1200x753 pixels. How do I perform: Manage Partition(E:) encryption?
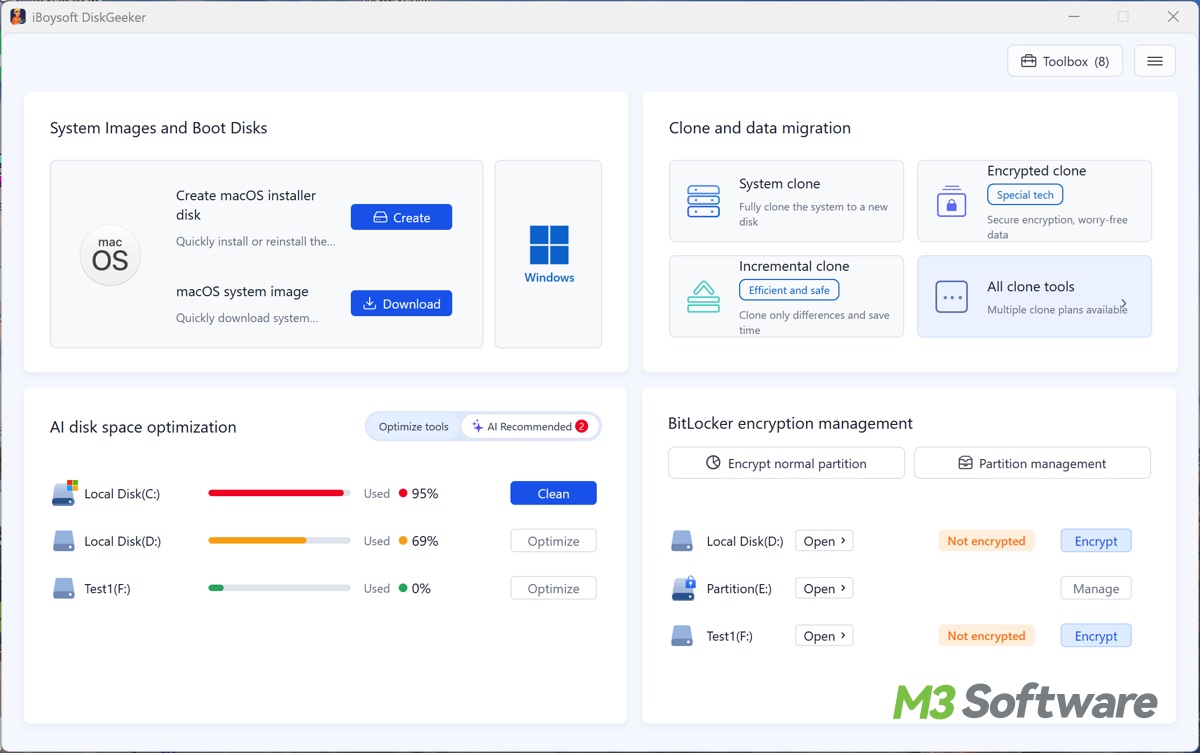coord(1096,588)
